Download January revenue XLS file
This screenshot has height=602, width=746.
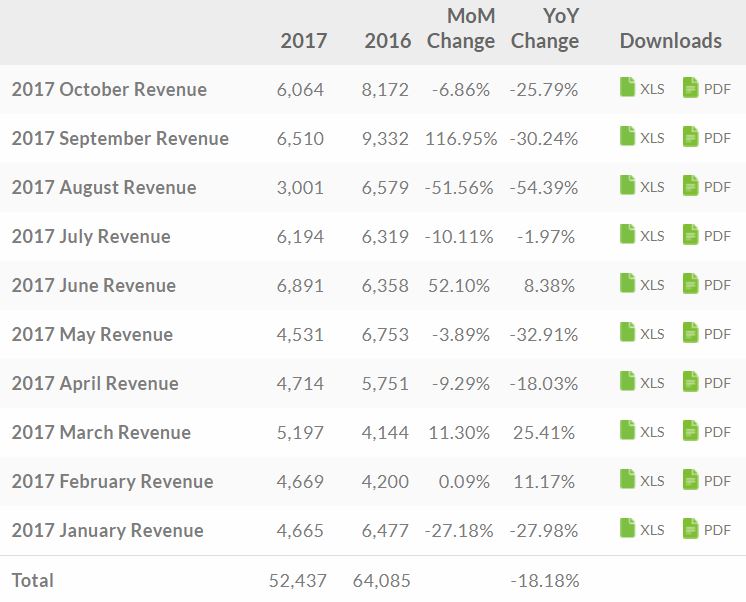pyautogui.click(x=642, y=529)
